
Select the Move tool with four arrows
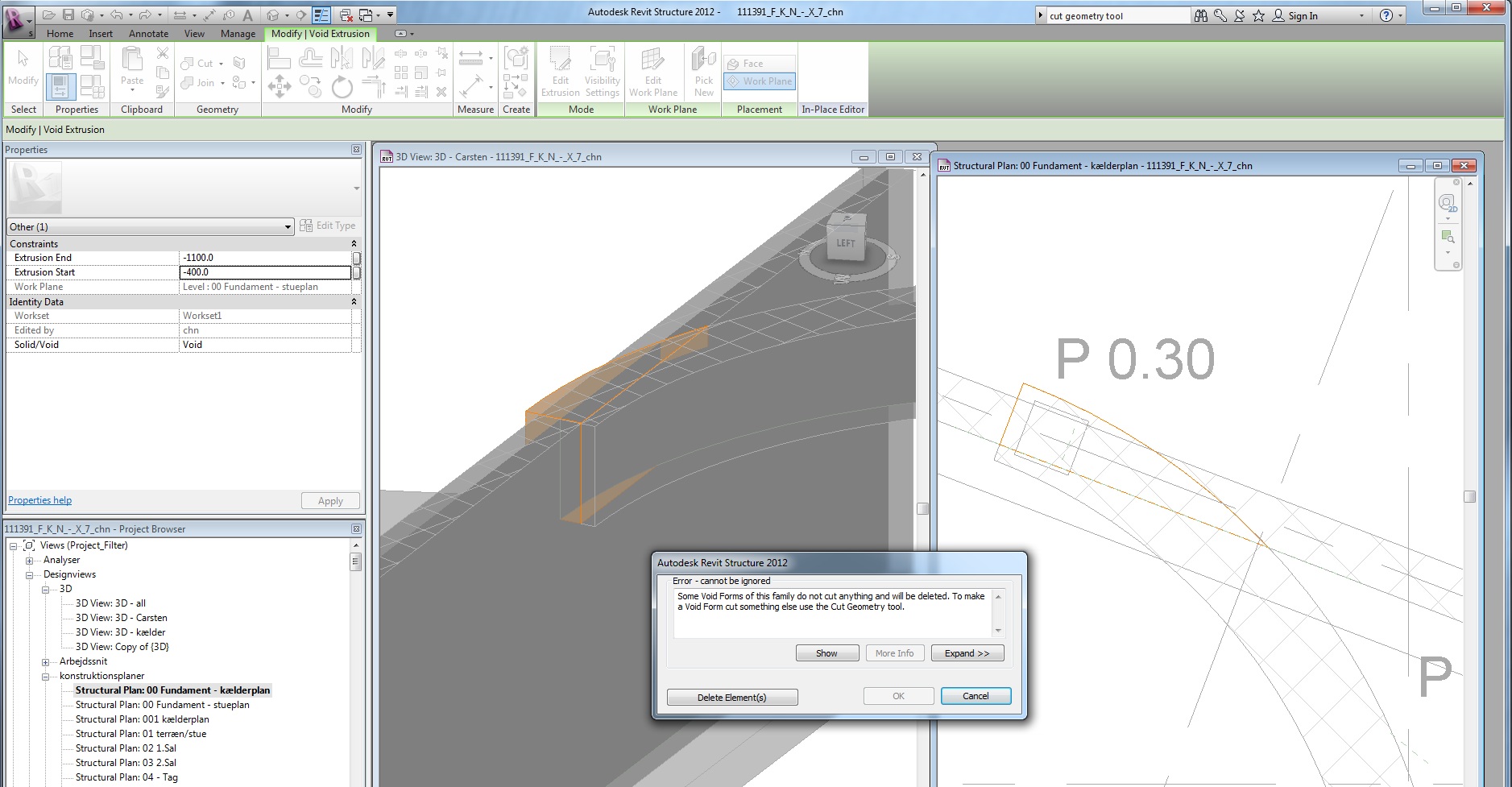click(x=279, y=86)
